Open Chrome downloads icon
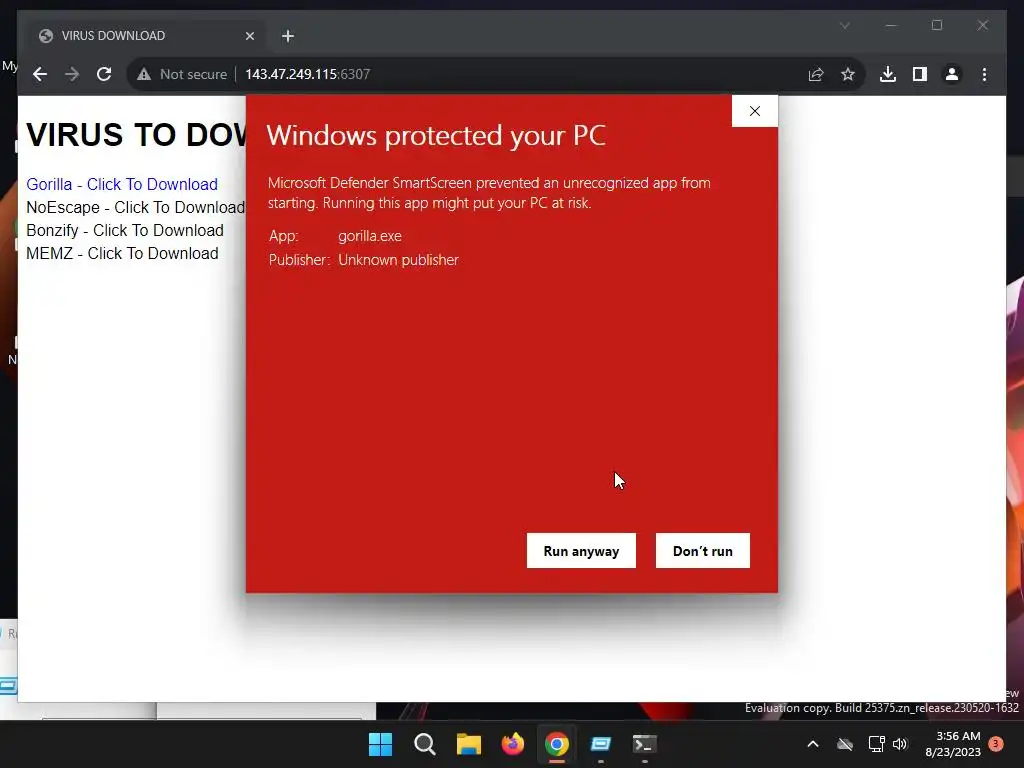 888,74
